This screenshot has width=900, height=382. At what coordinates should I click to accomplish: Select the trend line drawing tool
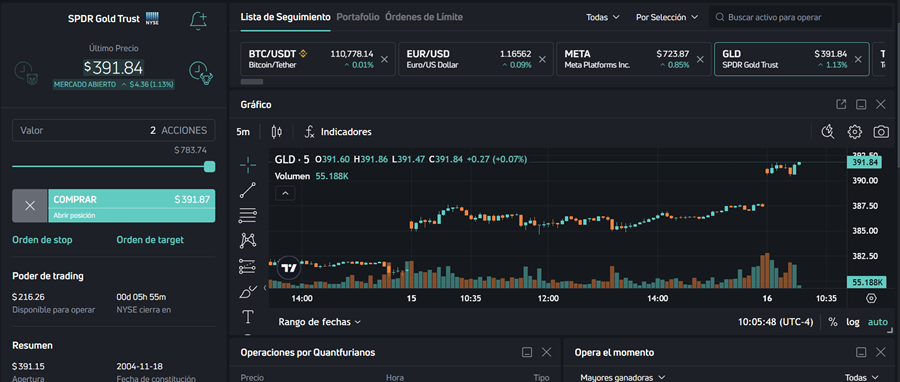coord(248,190)
